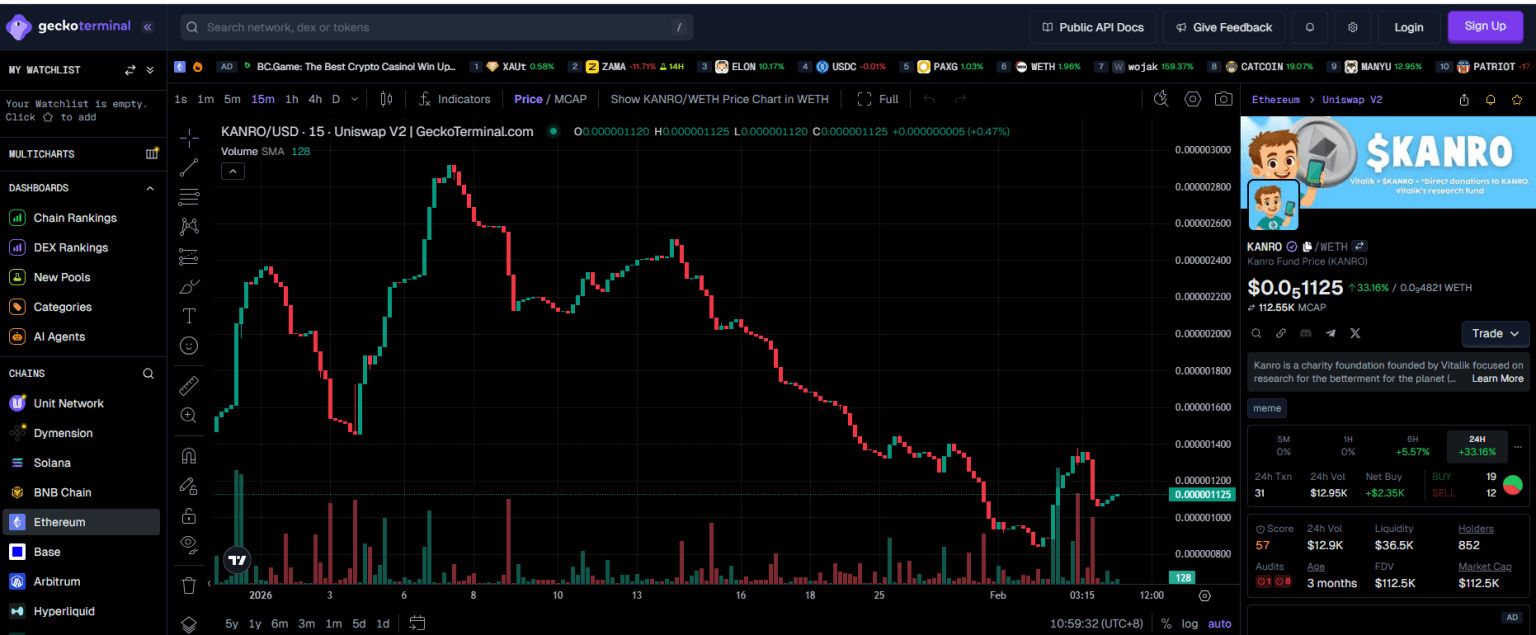Click Give Feedback button

click(x=1224, y=27)
